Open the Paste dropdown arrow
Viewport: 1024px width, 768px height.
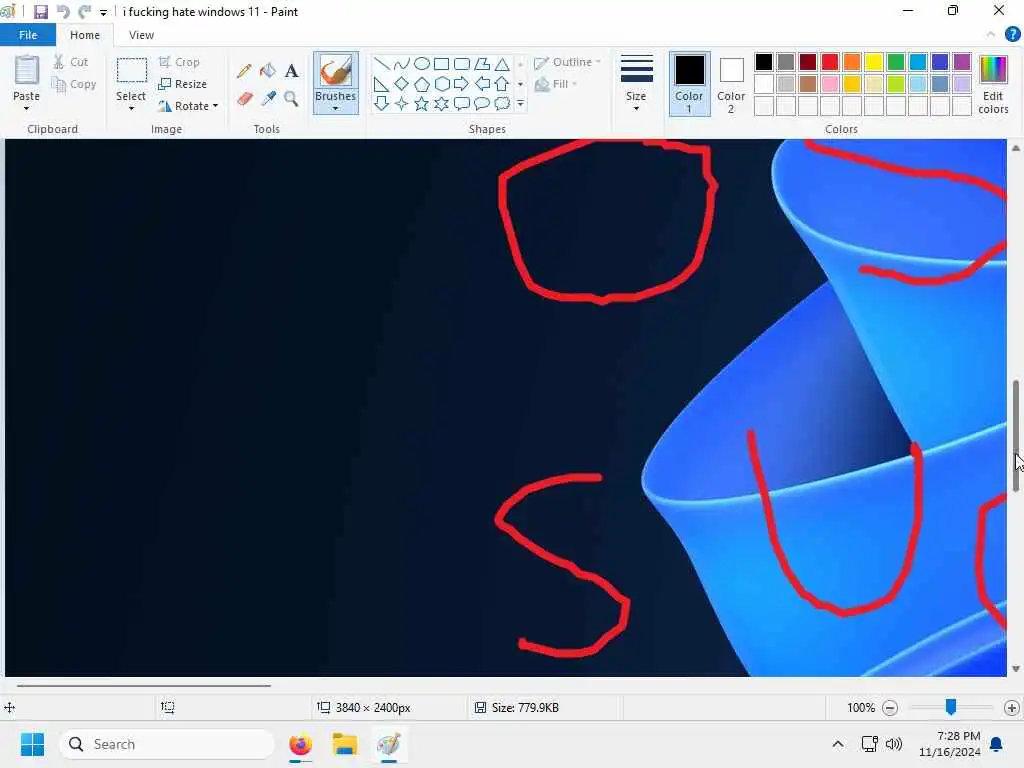[26, 109]
